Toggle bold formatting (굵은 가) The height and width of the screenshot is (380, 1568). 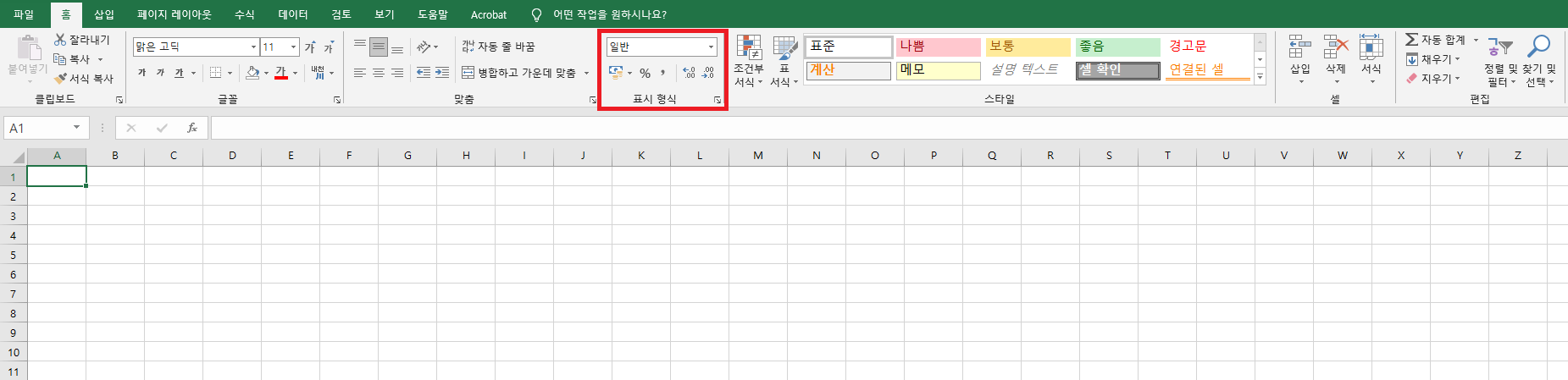[x=141, y=73]
